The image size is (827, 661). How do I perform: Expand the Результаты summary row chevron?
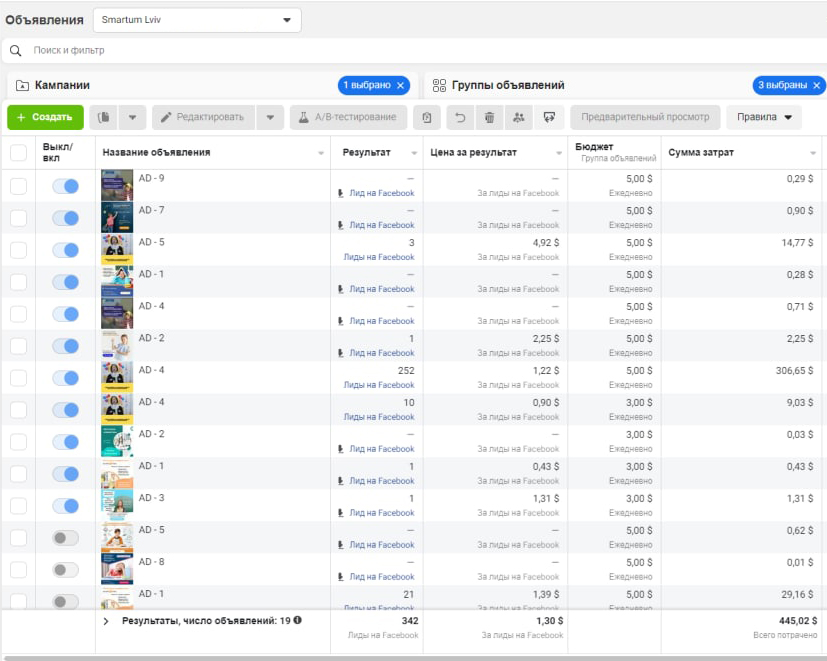(107, 621)
